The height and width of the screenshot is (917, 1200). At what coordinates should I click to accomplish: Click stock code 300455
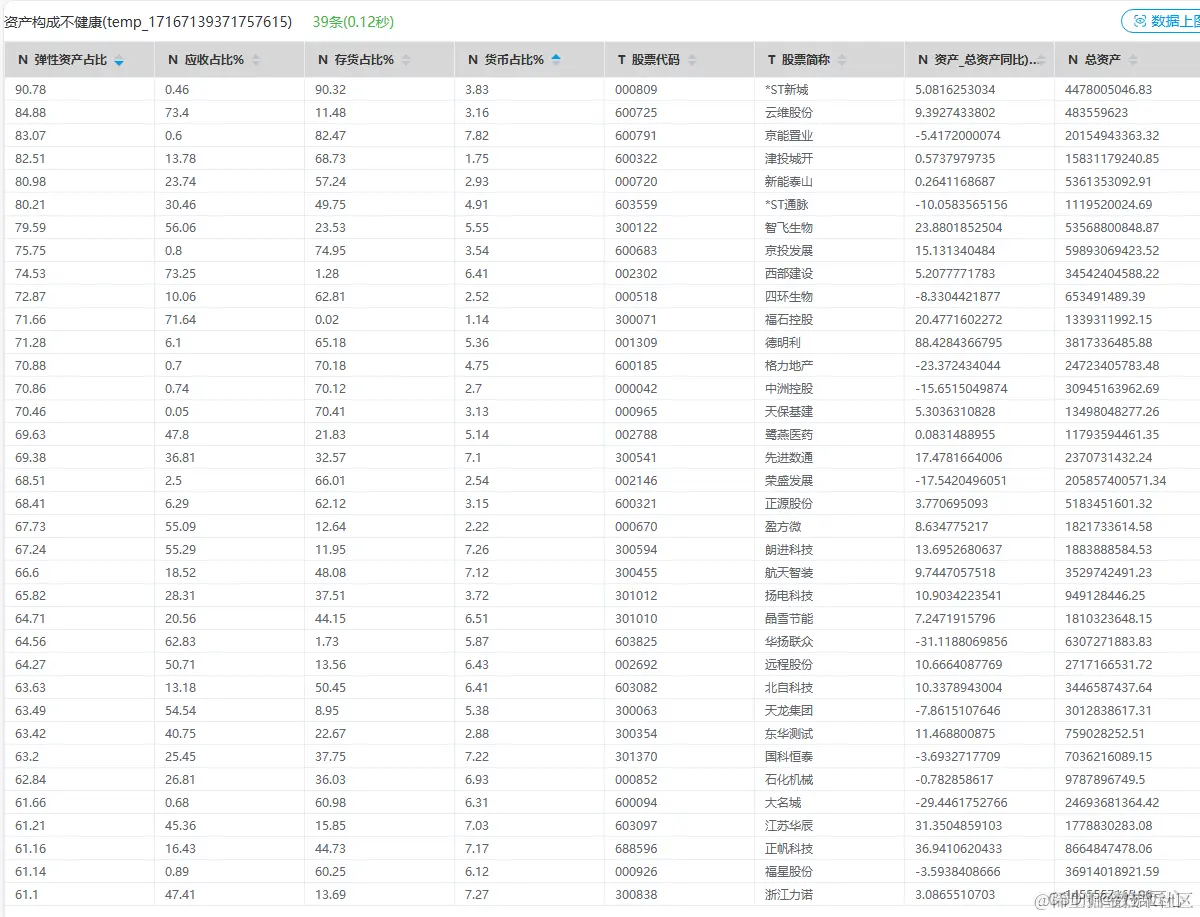click(636, 573)
